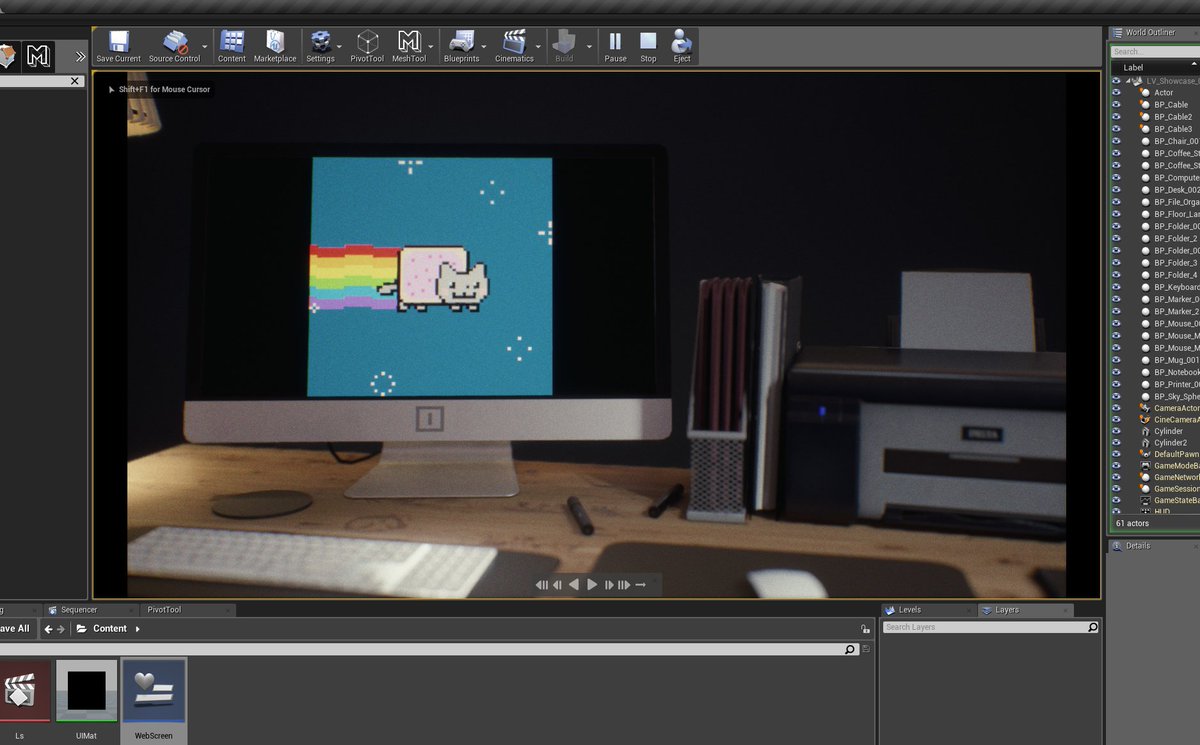This screenshot has width=1200, height=745.
Task: Click the Content Browser search bar
Action: [428, 649]
